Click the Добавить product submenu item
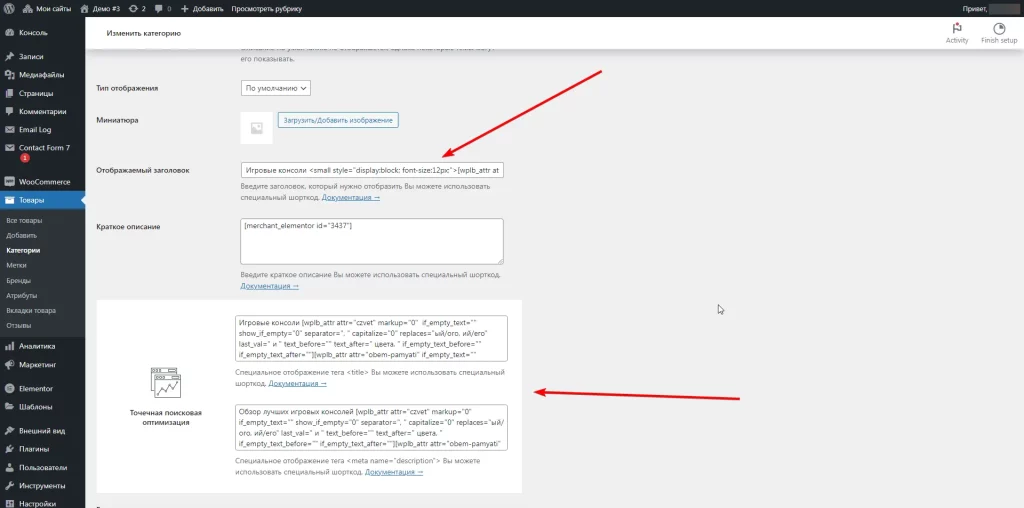Viewport: 1024px width, 508px height. pyautogui.click(x=22, y=235)
